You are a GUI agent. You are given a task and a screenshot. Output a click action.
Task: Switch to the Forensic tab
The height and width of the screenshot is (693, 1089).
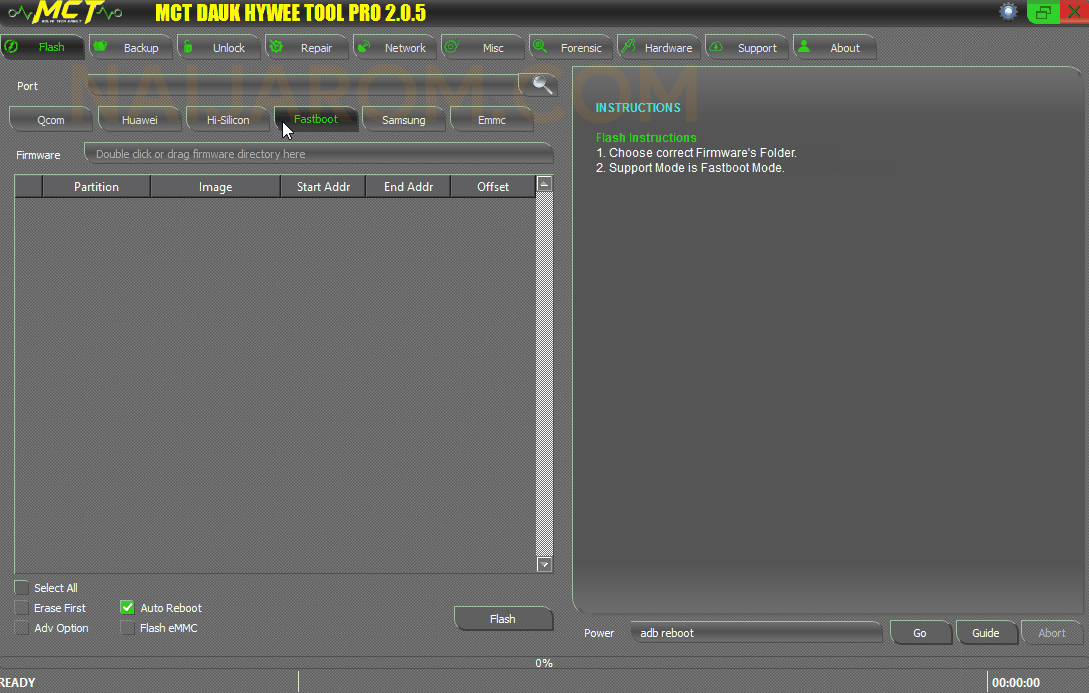pos(570,47)
